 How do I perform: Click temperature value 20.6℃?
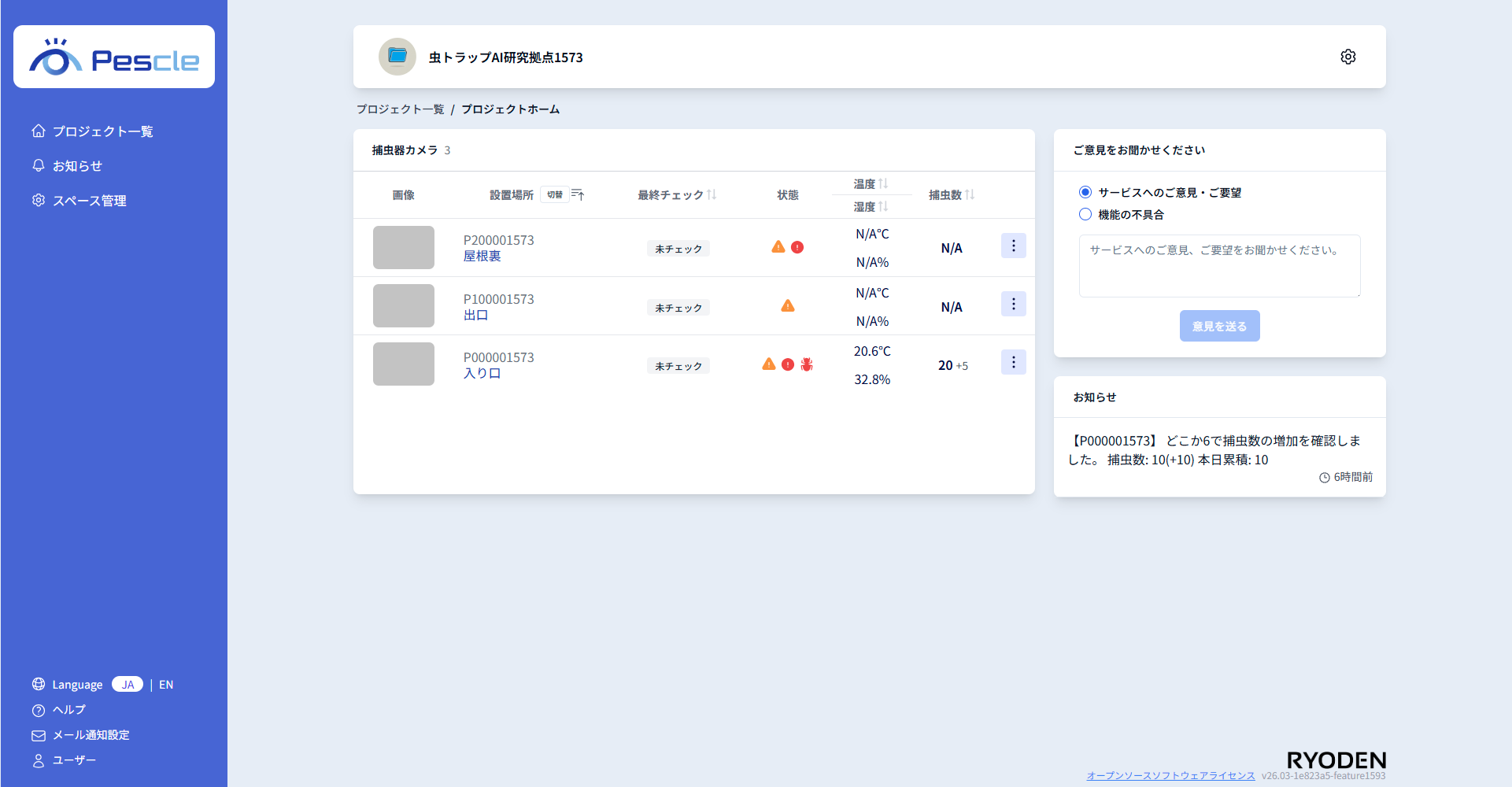[x=873, y=351]
